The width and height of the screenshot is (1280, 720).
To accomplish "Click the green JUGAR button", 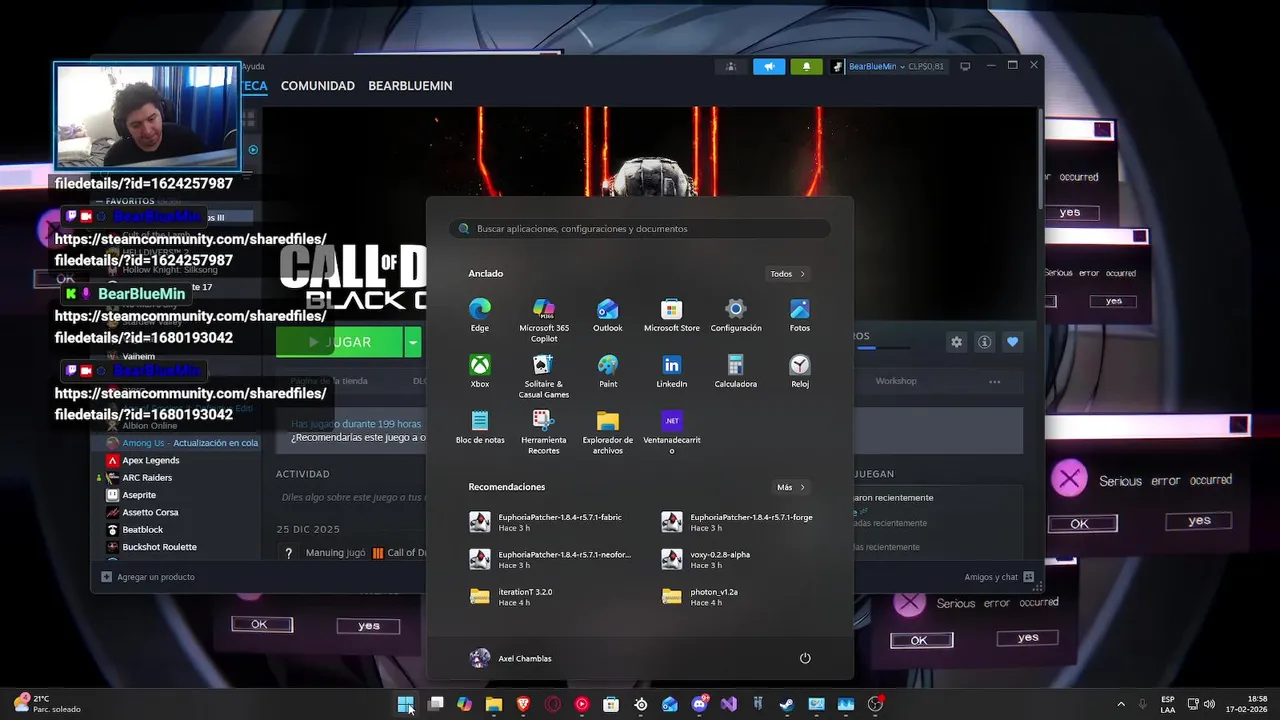I will (x=339, y=342).
